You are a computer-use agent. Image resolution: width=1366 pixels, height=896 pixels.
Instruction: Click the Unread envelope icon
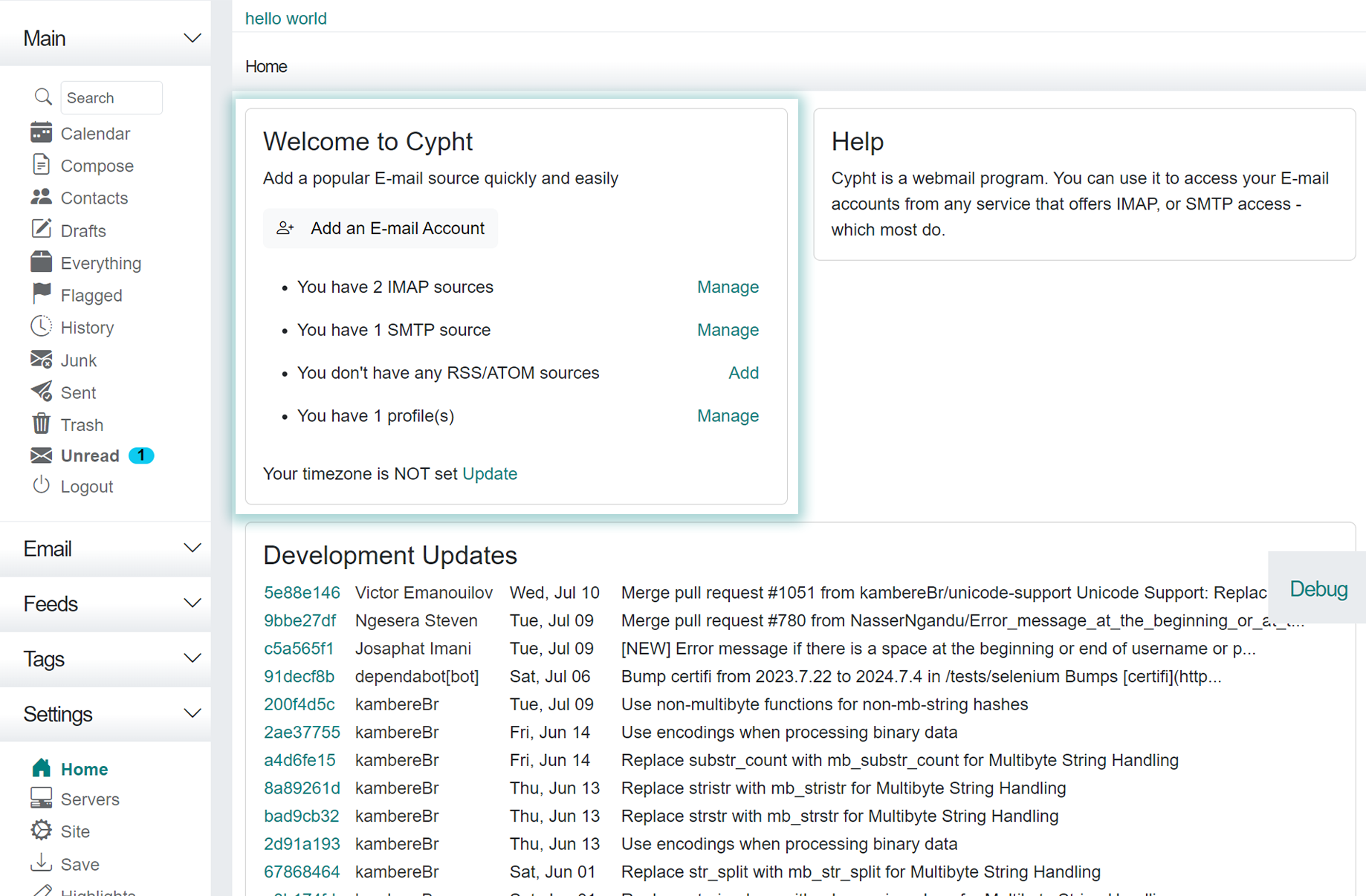coord(42,455)
